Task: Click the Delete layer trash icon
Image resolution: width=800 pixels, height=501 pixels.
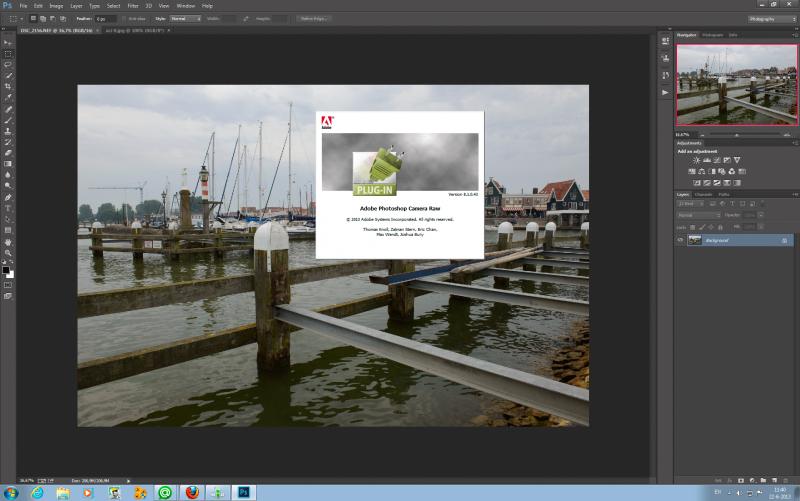Action: pyautogui.click(x=785, y=480)
